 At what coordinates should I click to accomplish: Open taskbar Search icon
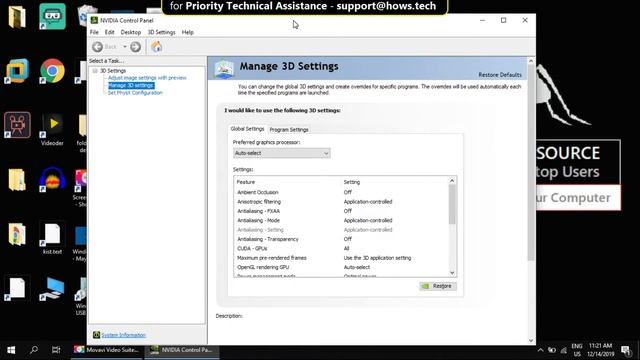[x=34, y=350]
